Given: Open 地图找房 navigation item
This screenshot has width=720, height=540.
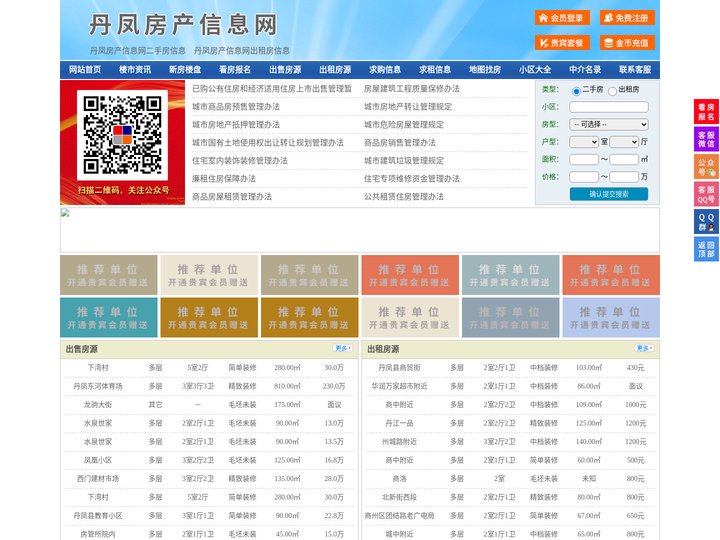Looking at the screenshot, I should pos(485,70).
